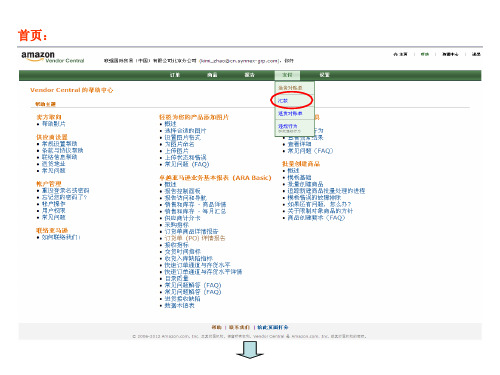Viewport: 500px width, 375px height.
Task: Click the ARA Basic section heading
Action: click(x=215, y=178)
